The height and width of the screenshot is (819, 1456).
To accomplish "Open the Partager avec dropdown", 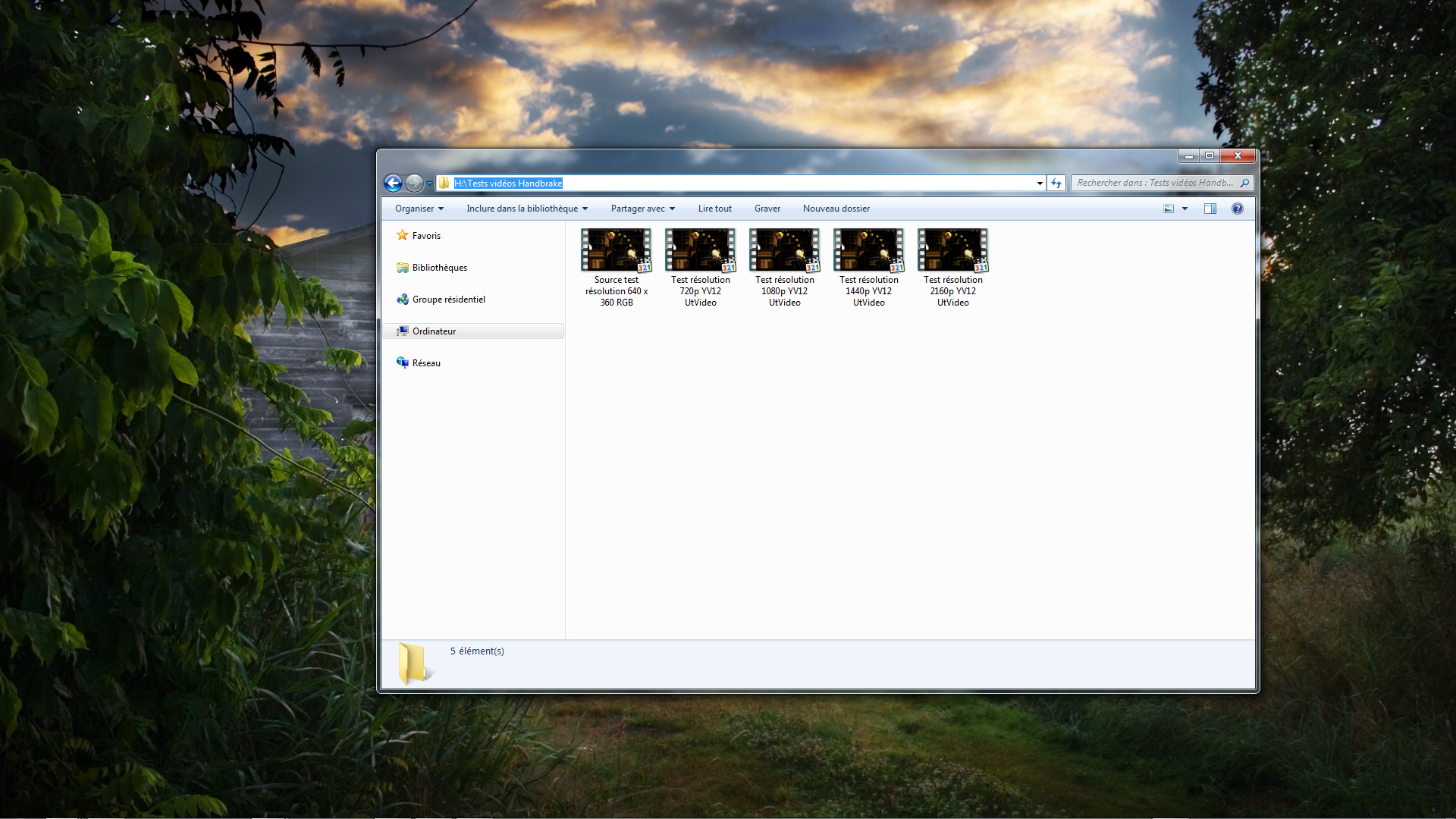I will (x=643, y=209).
